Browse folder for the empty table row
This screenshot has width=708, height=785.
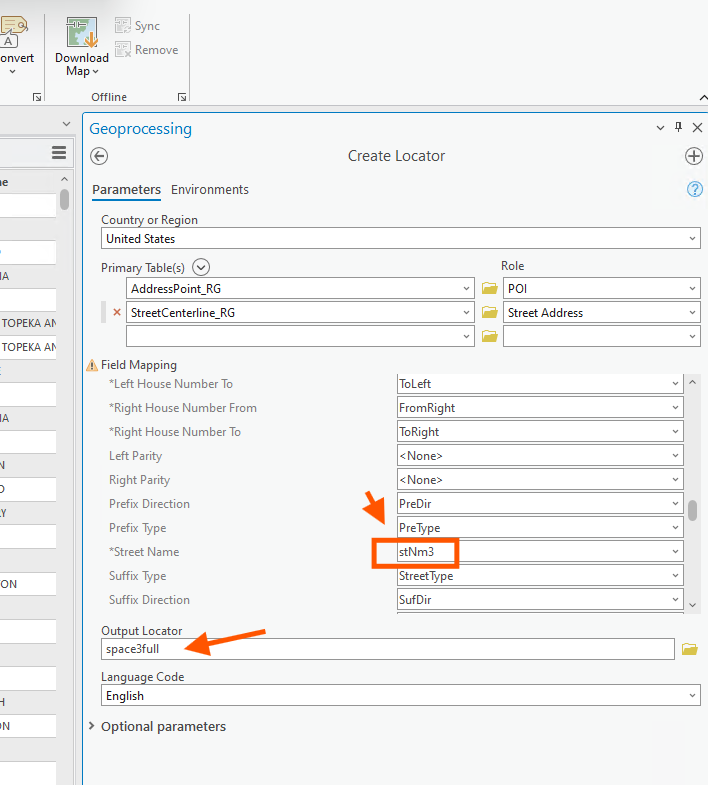pos(489,336)
